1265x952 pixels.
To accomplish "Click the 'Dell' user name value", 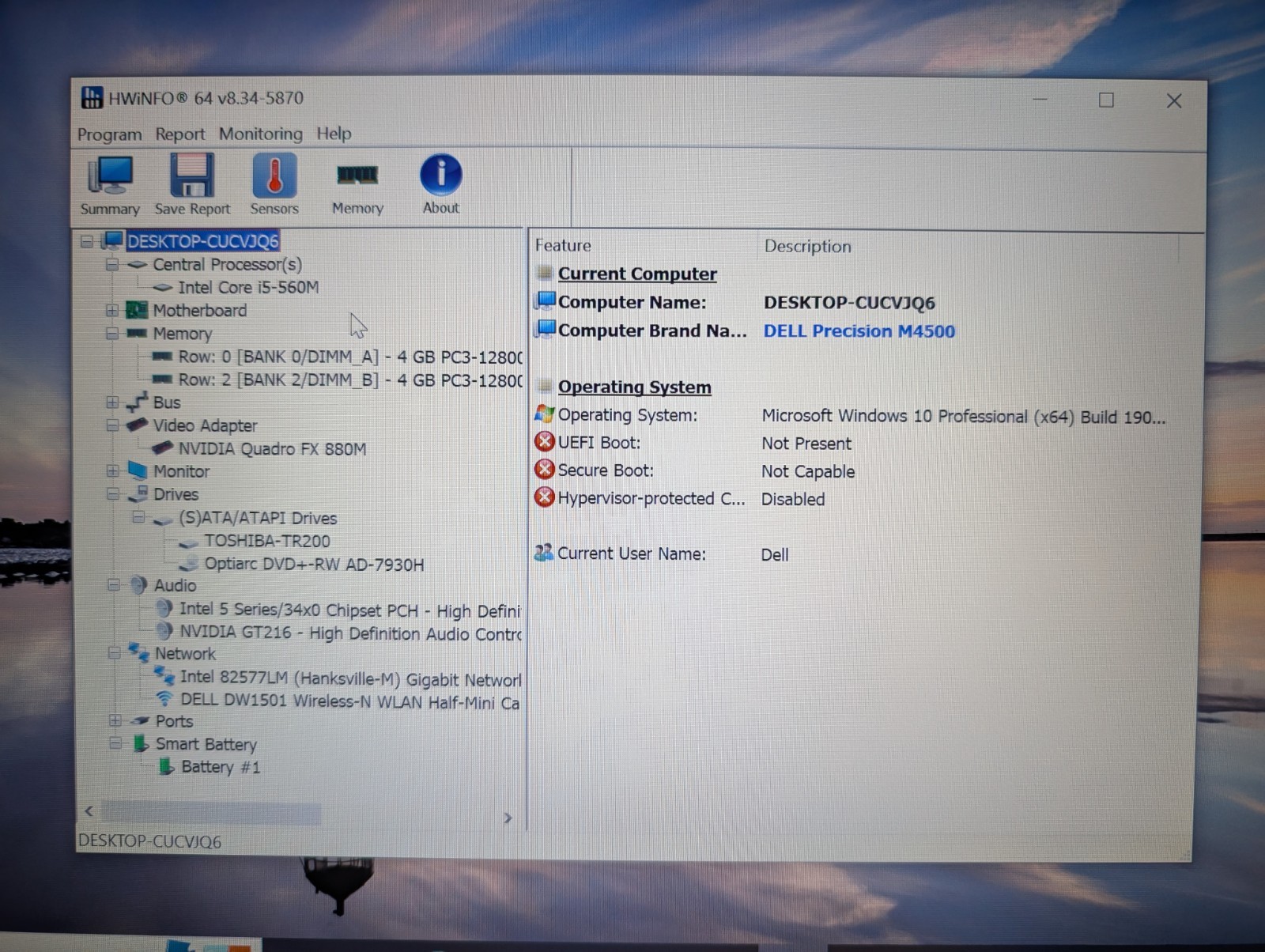I will 775,554.
